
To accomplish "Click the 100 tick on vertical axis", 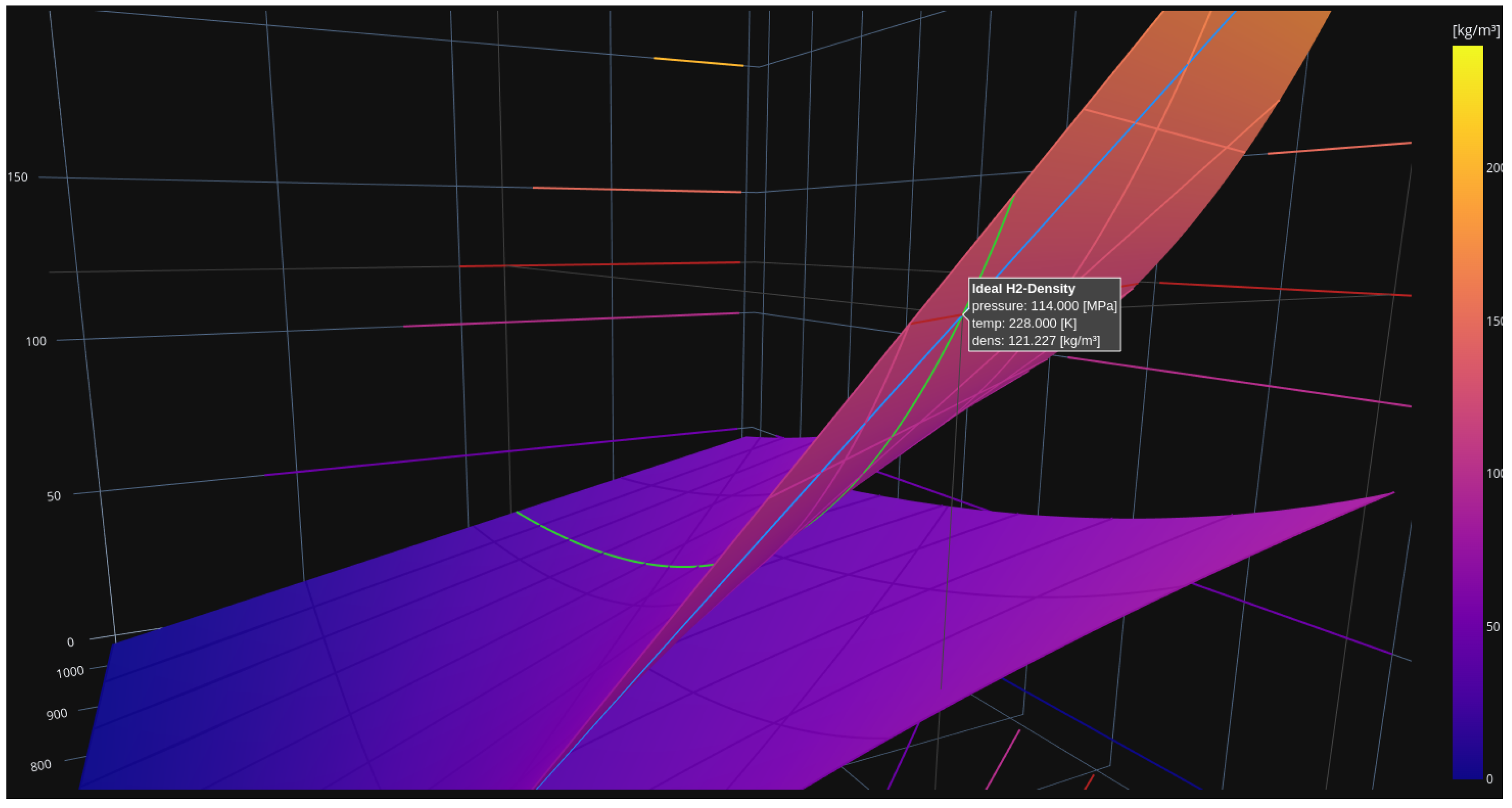I will tap(36, 341).
